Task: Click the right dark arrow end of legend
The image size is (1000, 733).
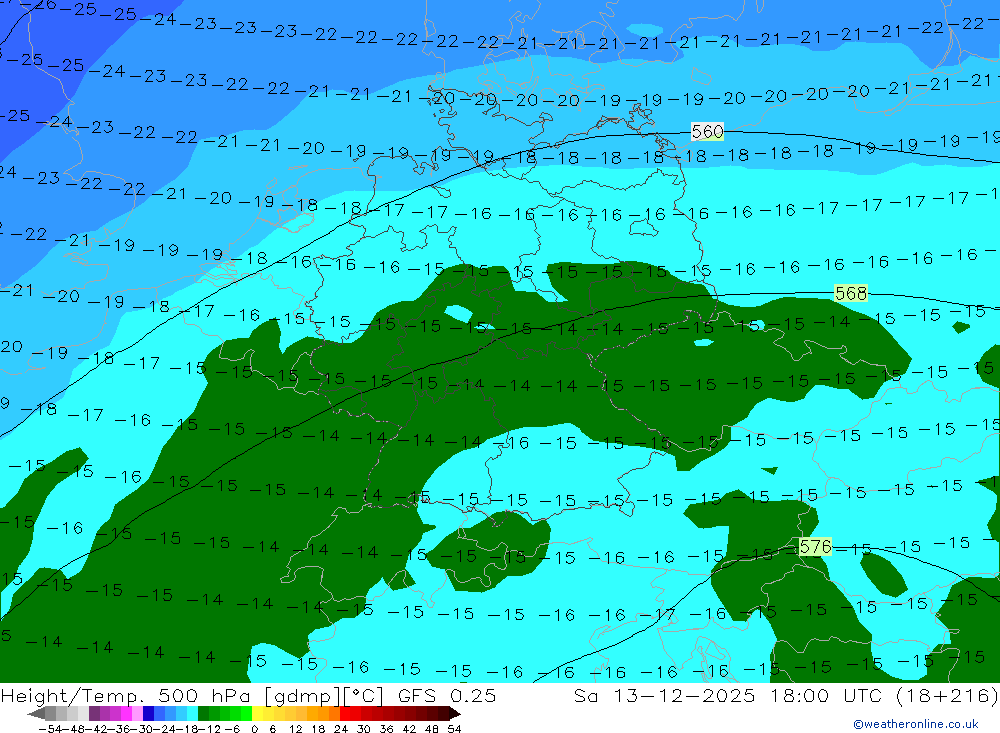Action: coord(455,714)
